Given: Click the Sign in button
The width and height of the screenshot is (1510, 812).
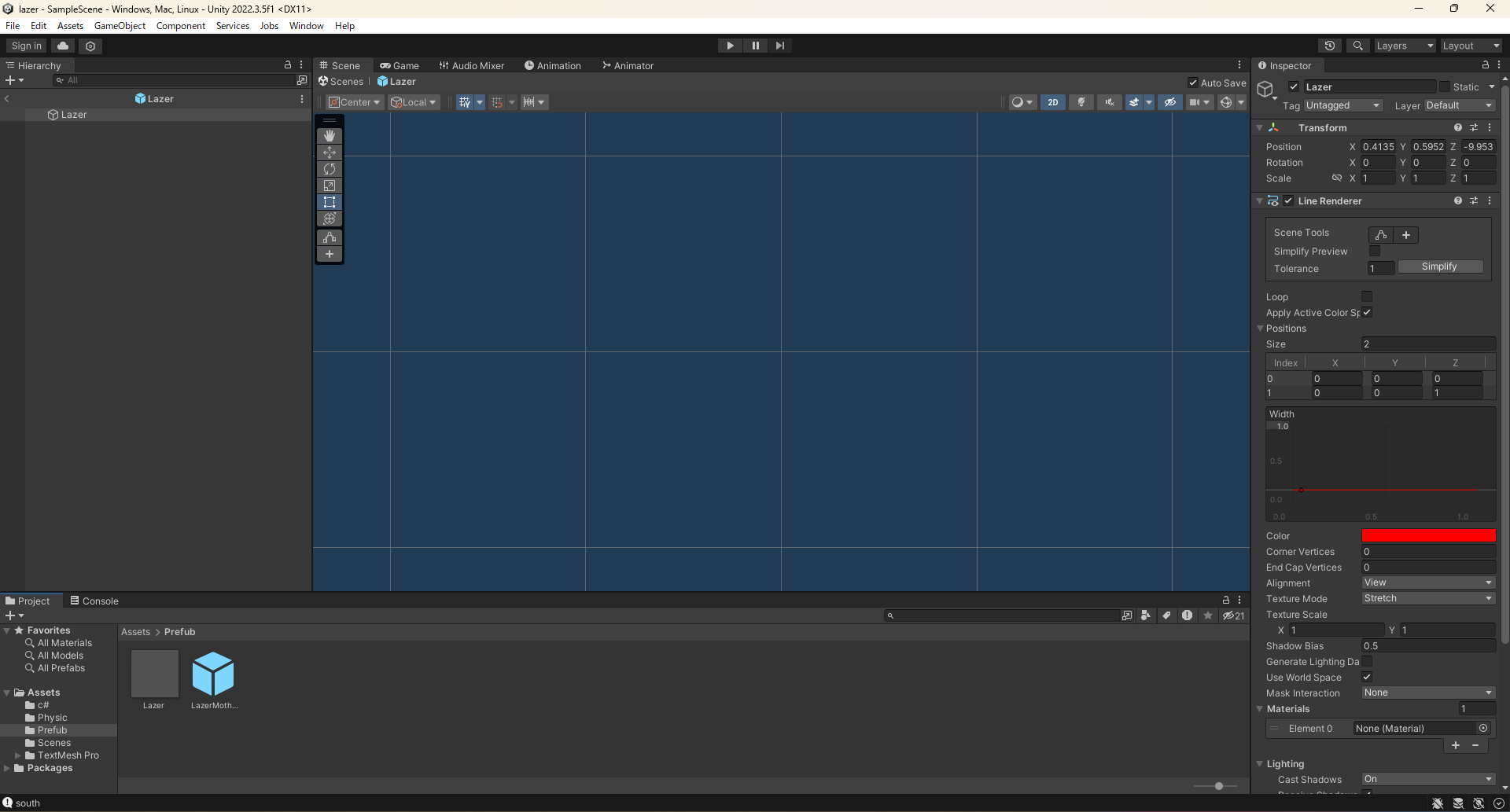Looking at the screenshot, I should [x=24, y=45].
